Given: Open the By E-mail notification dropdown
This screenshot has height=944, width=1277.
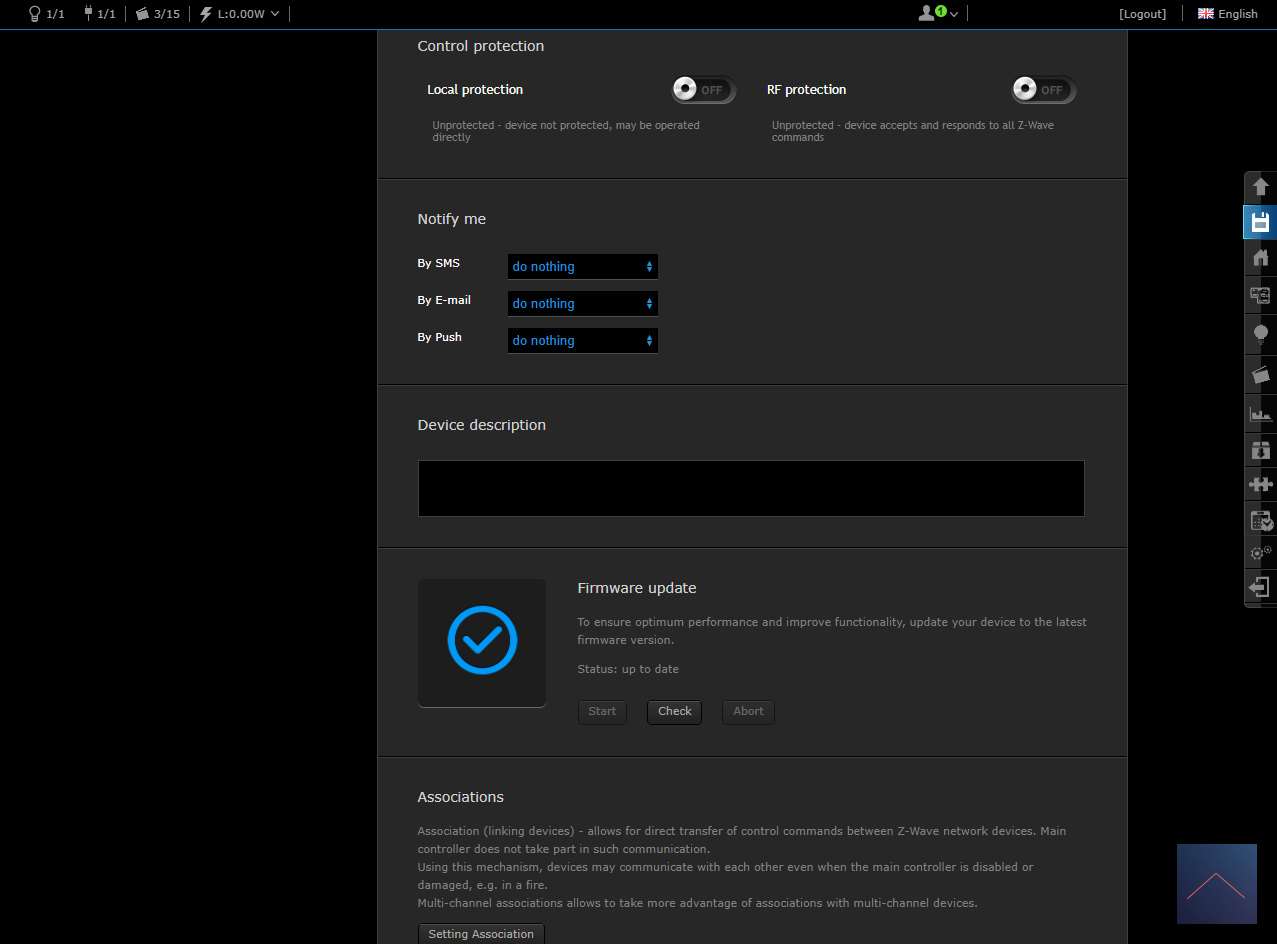Looking at the screenshot, I should [x=582, y=304].
